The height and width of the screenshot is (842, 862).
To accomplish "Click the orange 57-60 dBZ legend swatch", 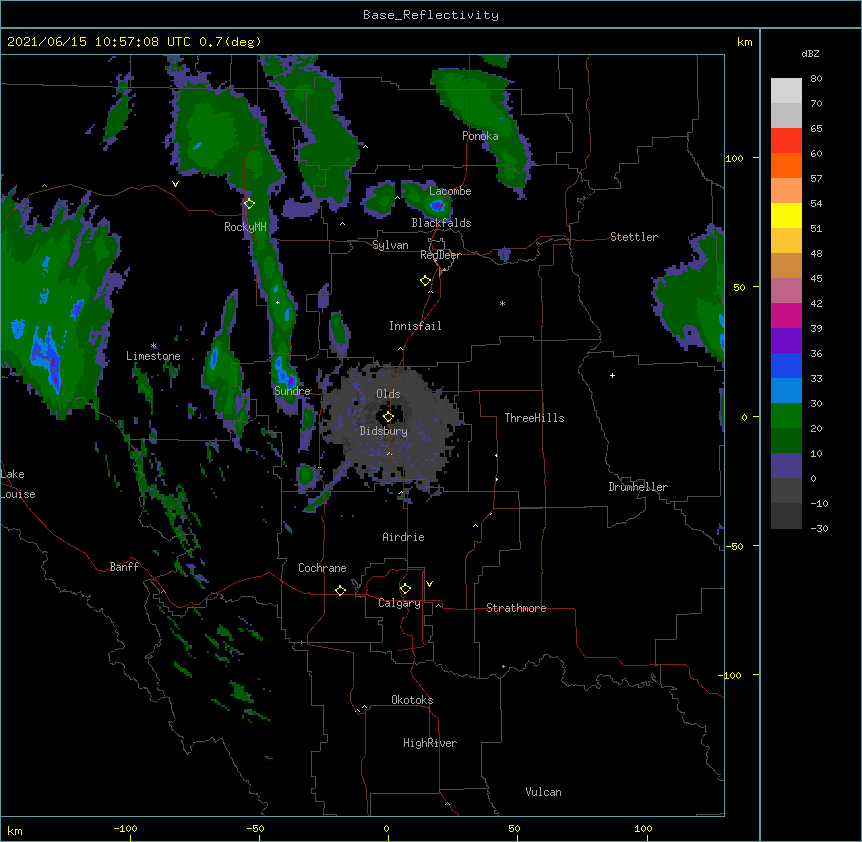I will point(786,165).
